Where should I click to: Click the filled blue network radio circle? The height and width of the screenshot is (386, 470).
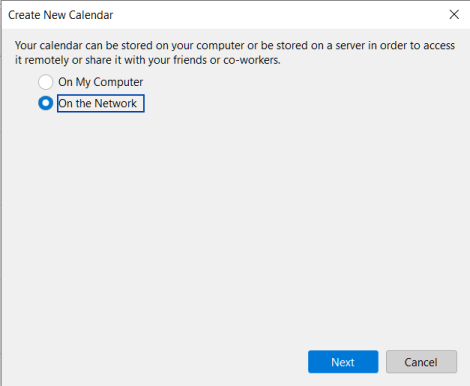click(x=46, y=103)
